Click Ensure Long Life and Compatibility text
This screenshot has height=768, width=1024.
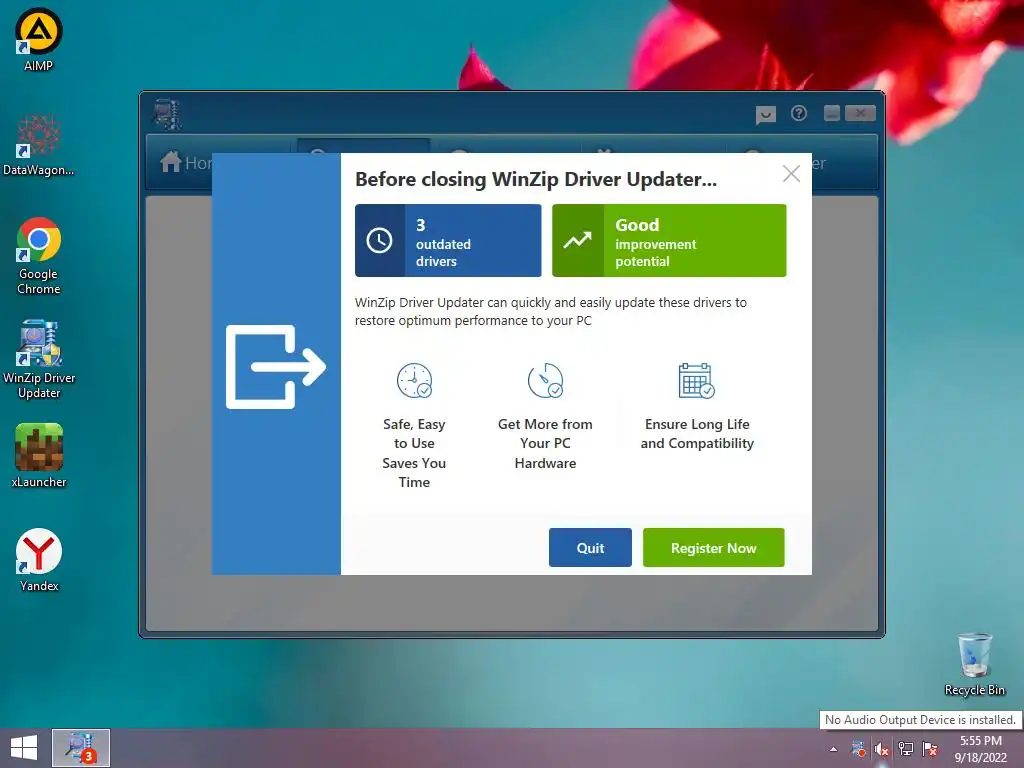[x=697, y=434]
